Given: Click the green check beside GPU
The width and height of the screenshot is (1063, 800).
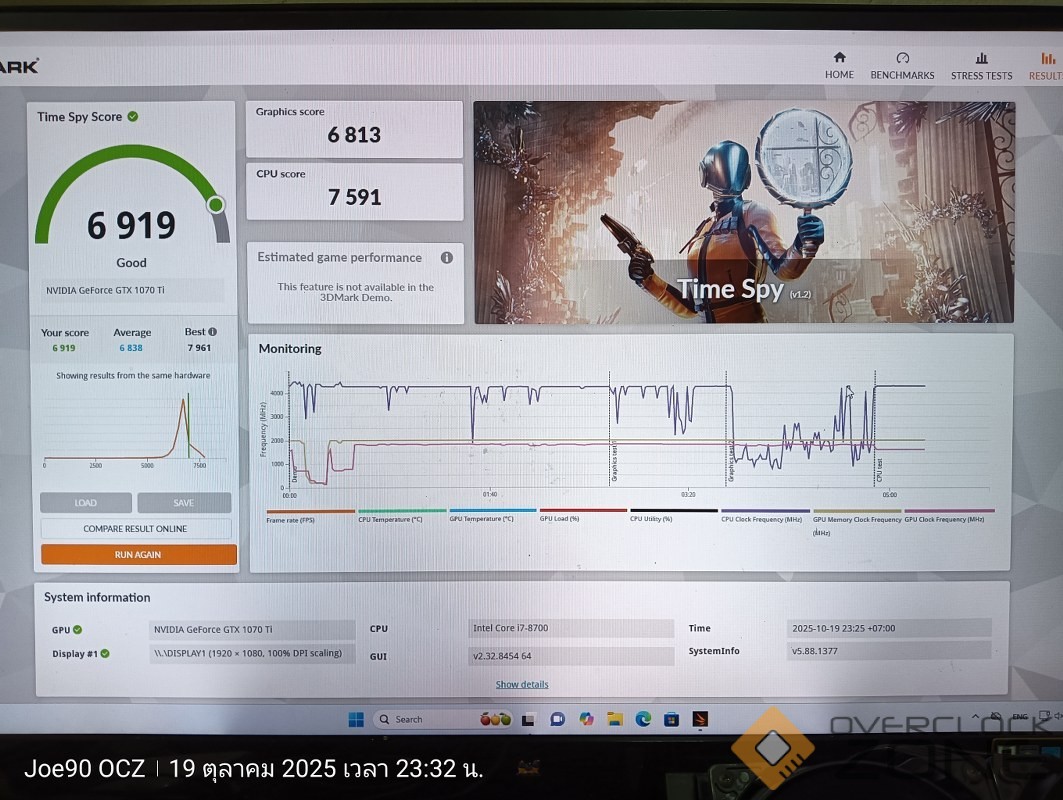Looking at the screenshot, I should tap(77, 629).
